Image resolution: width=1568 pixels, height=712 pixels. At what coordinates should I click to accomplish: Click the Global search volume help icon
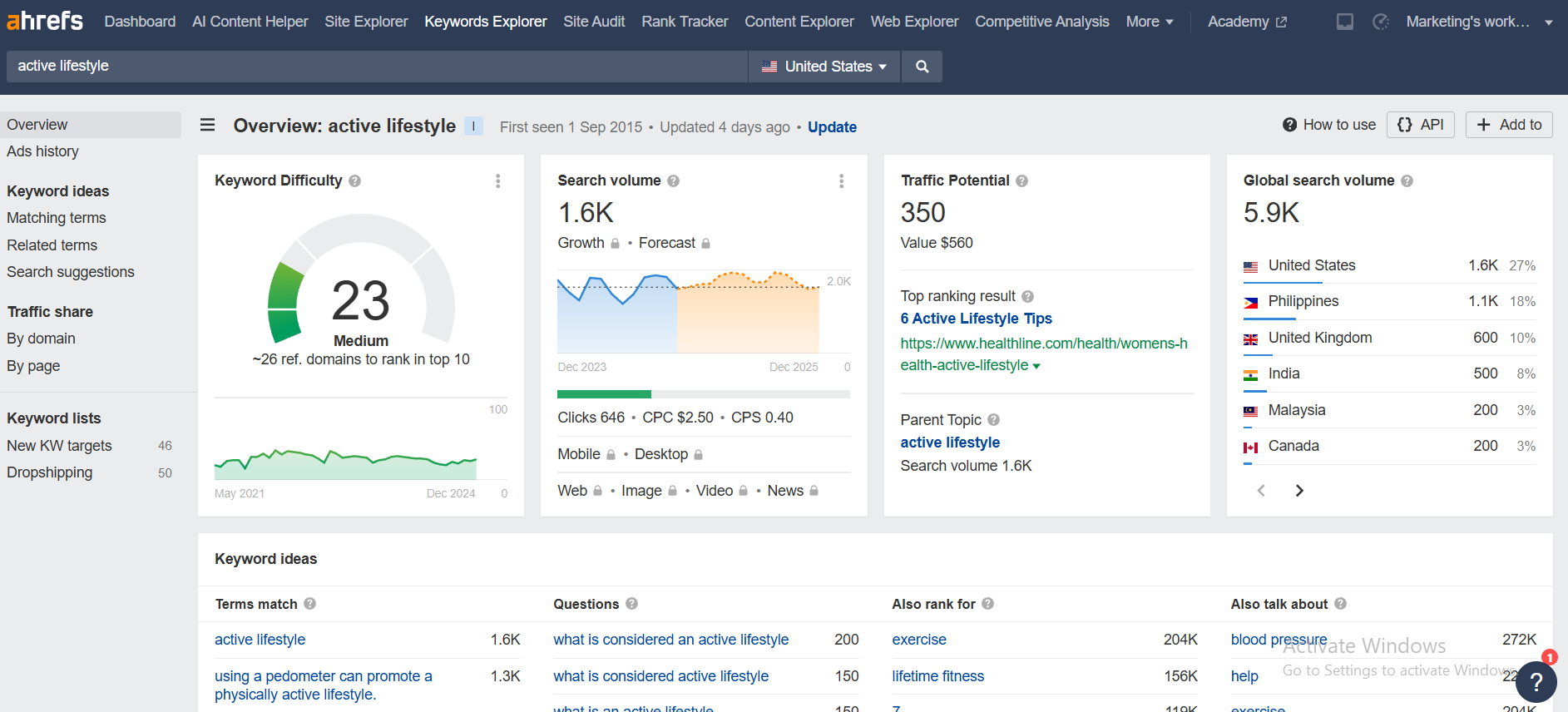1407,180
